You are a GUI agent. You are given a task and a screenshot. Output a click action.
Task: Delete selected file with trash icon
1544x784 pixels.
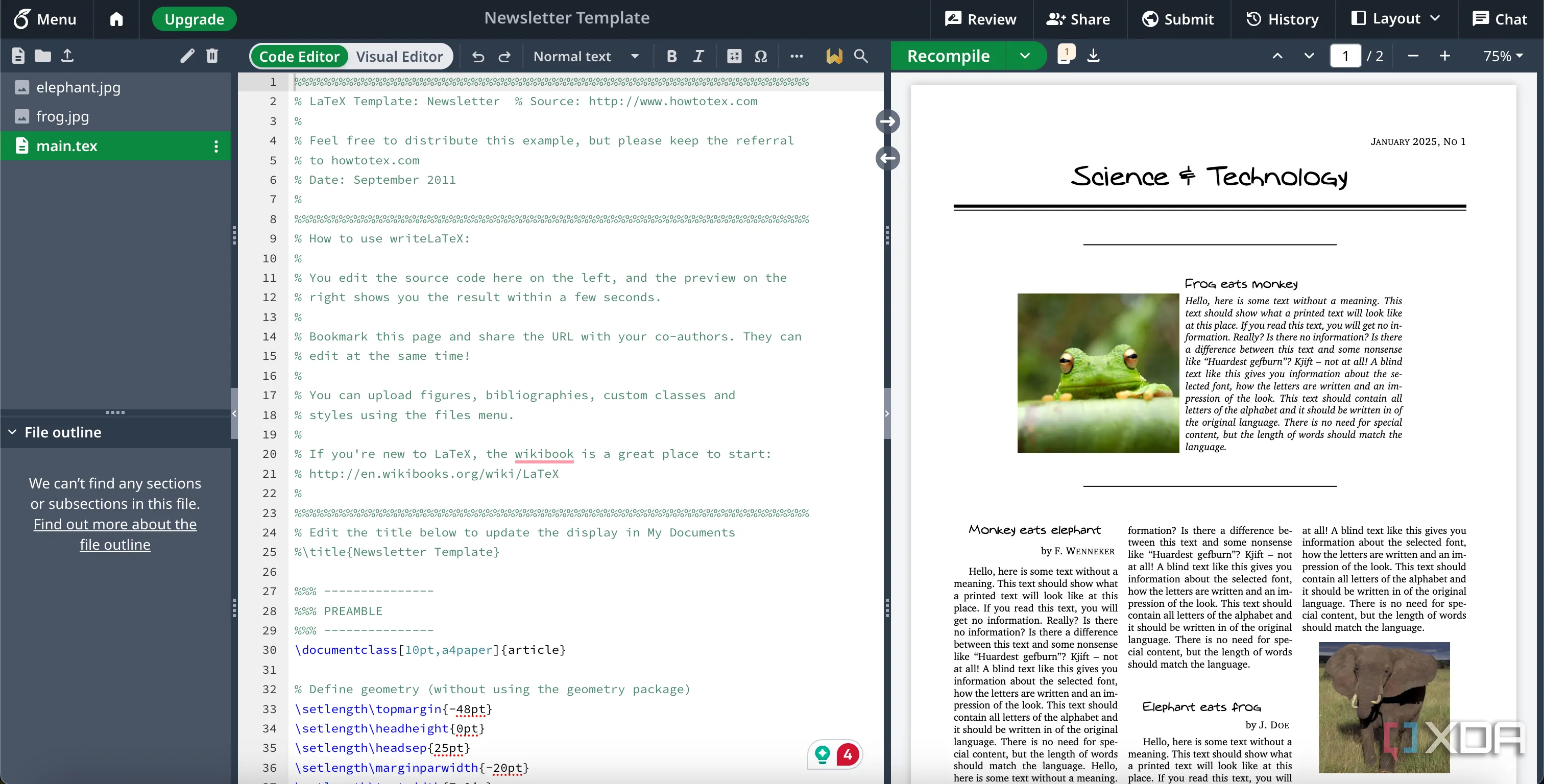click(x=212, y=56)
